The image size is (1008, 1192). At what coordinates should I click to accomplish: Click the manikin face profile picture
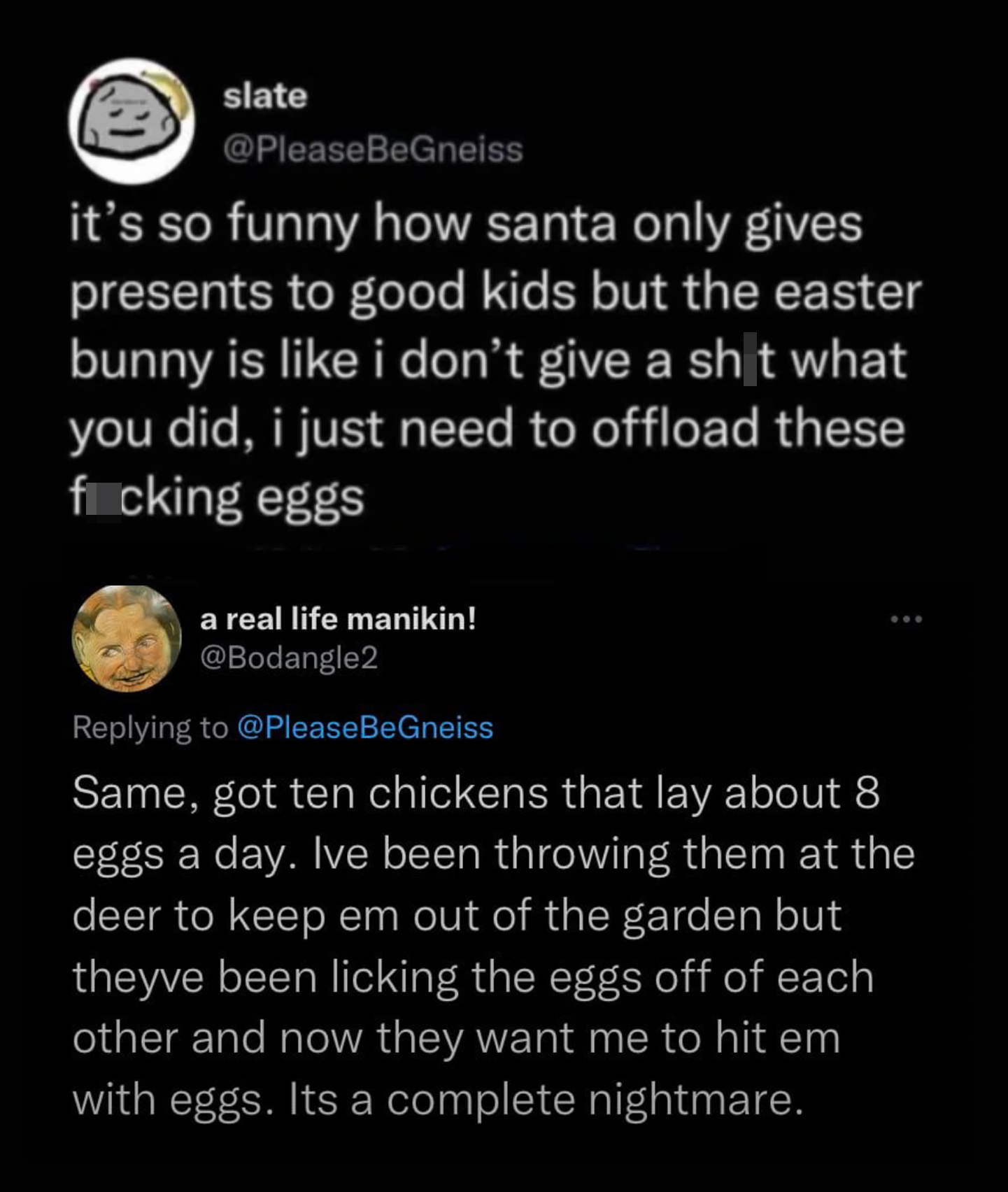click(127, 639)
